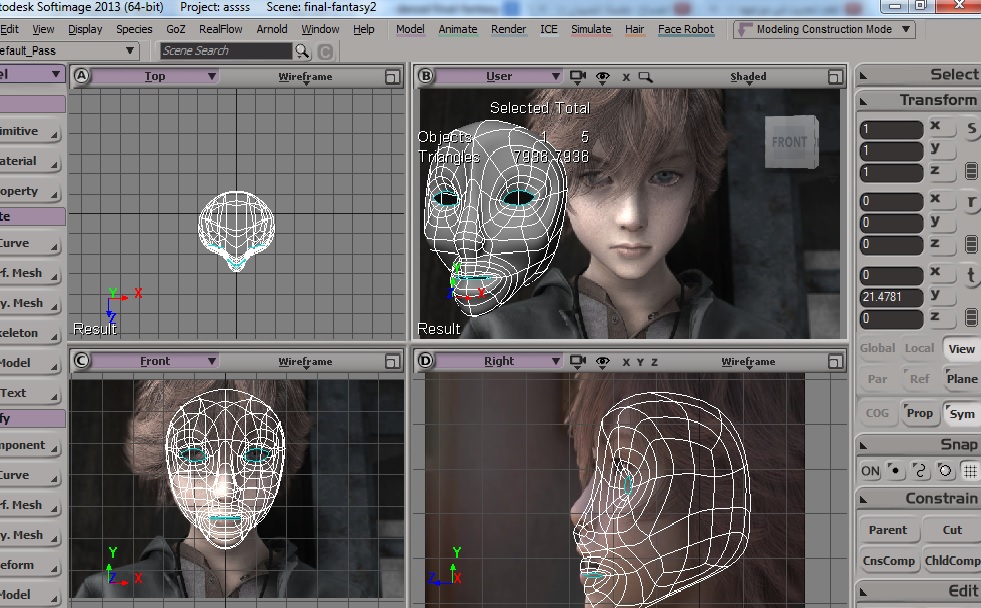981x608 pixels.
Task: Click the FRONT view cube in User viewport
Action: coord(790,142)
